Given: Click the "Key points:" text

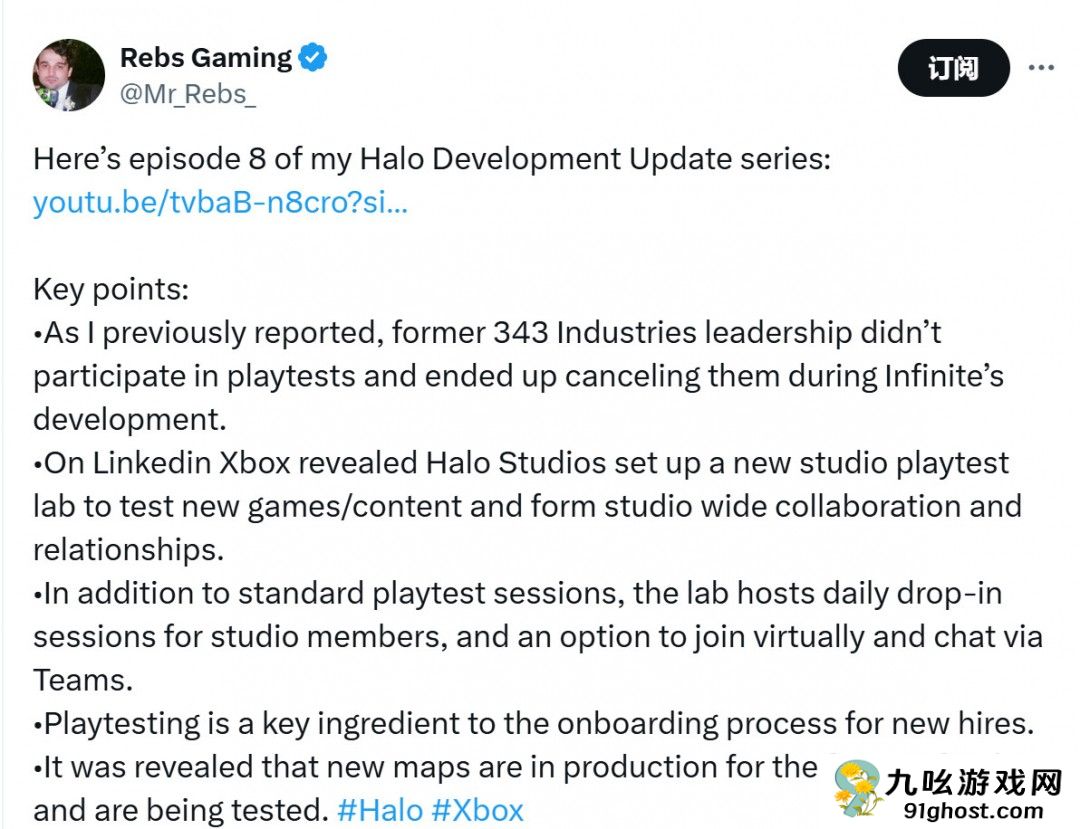Looking at the screenshot, I should click(x=111, y=289).
